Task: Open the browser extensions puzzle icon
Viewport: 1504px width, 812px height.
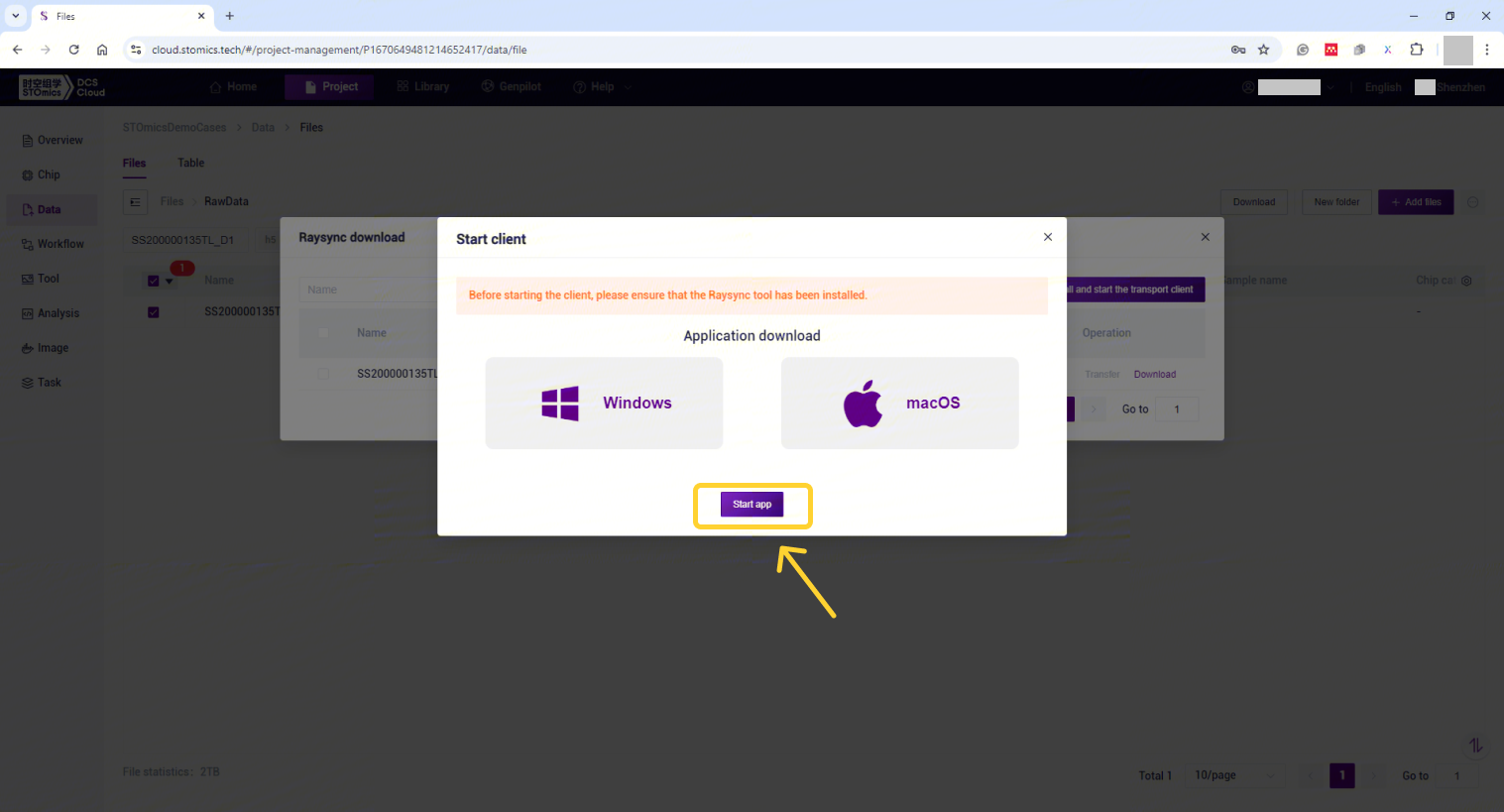Action: click(x=1416, y=50)
